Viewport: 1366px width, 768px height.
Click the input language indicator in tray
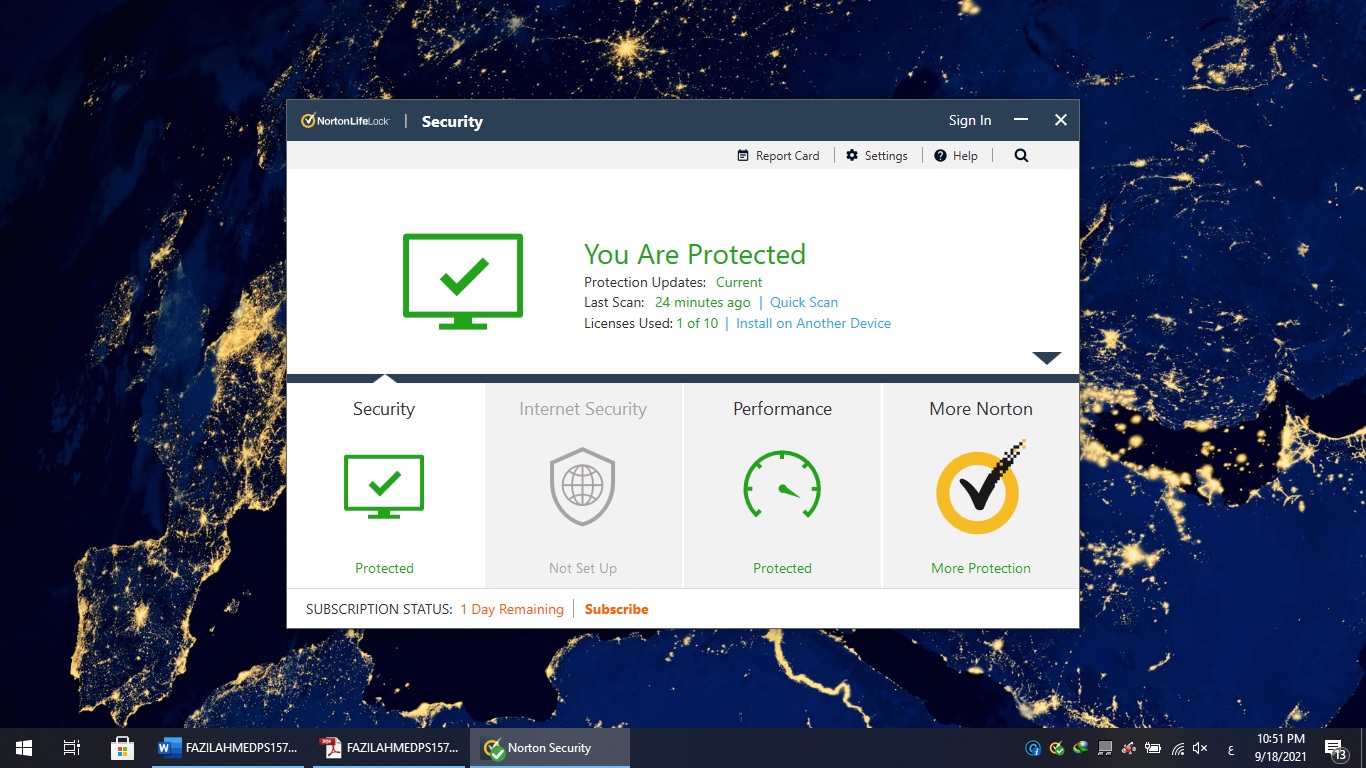1230,750
